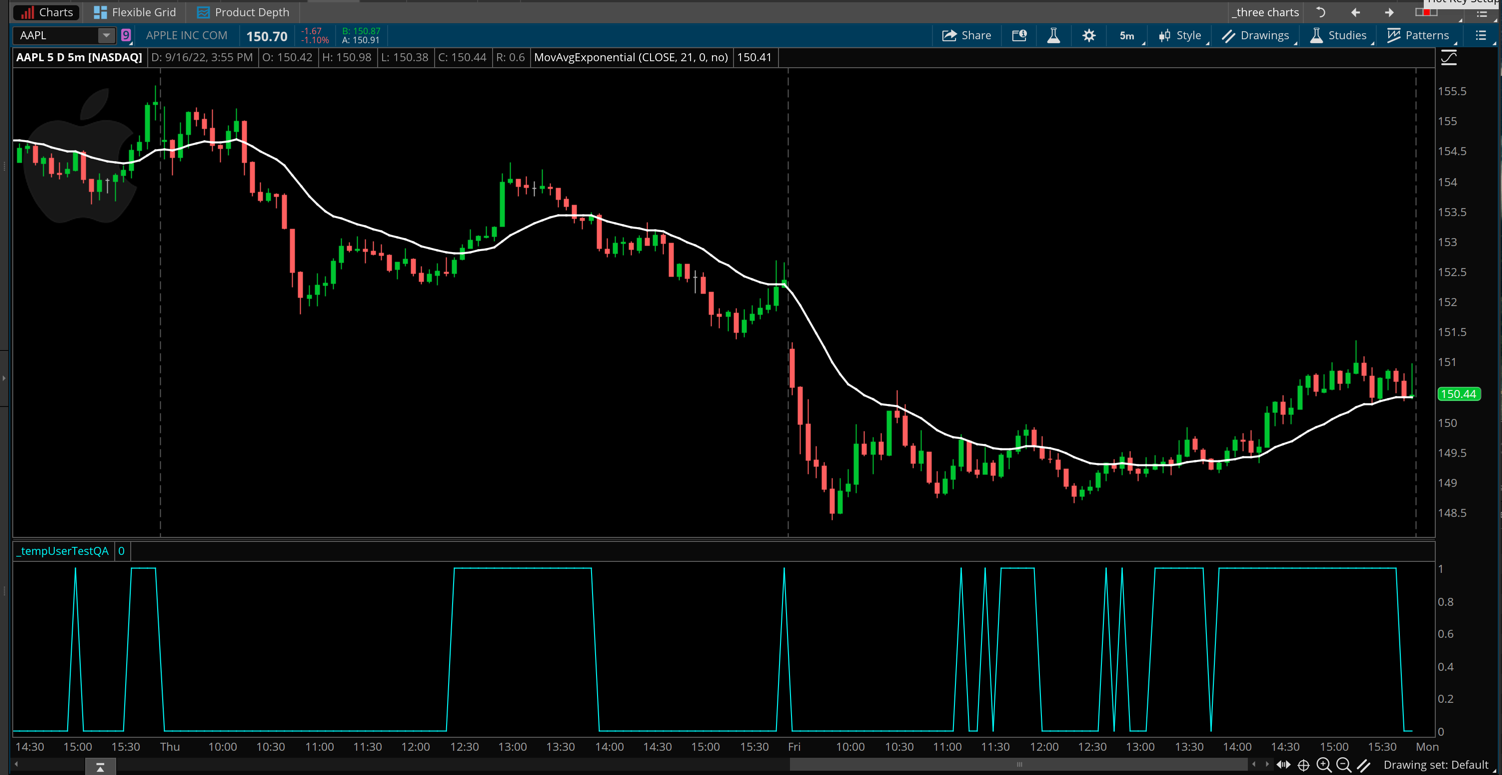Click the Share button
The width and height of the screenshot is (1502, 775).
click(966, 35)
